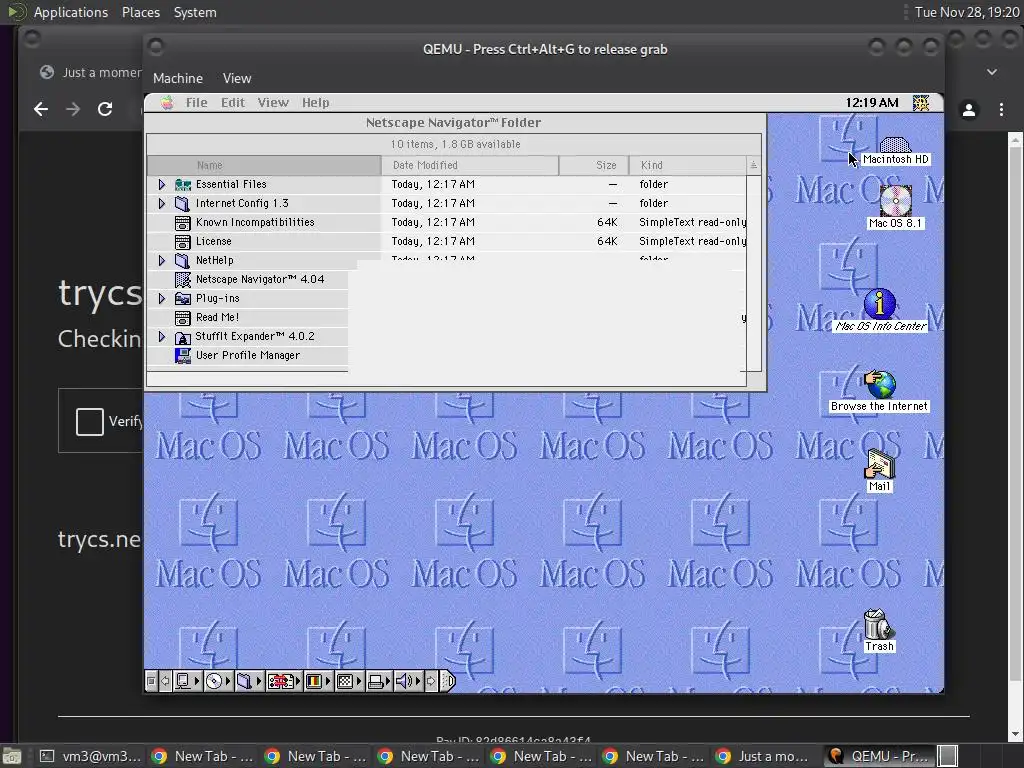
Task: Open the File menu in Mac OS
Action: pos(196,103)
